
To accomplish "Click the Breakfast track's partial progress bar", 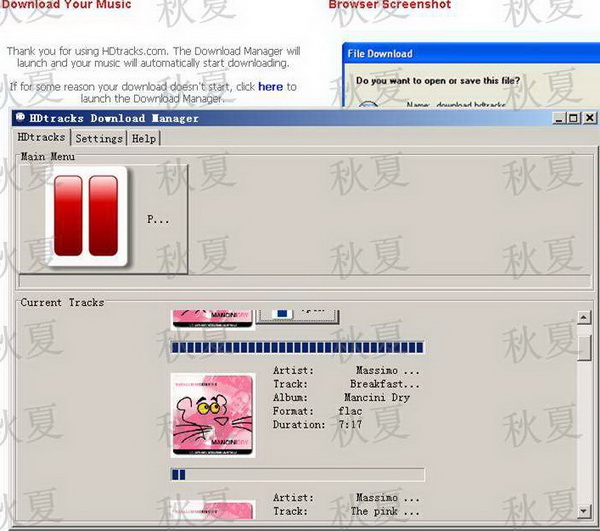I will pyautogui.click(x=297, y=475).
